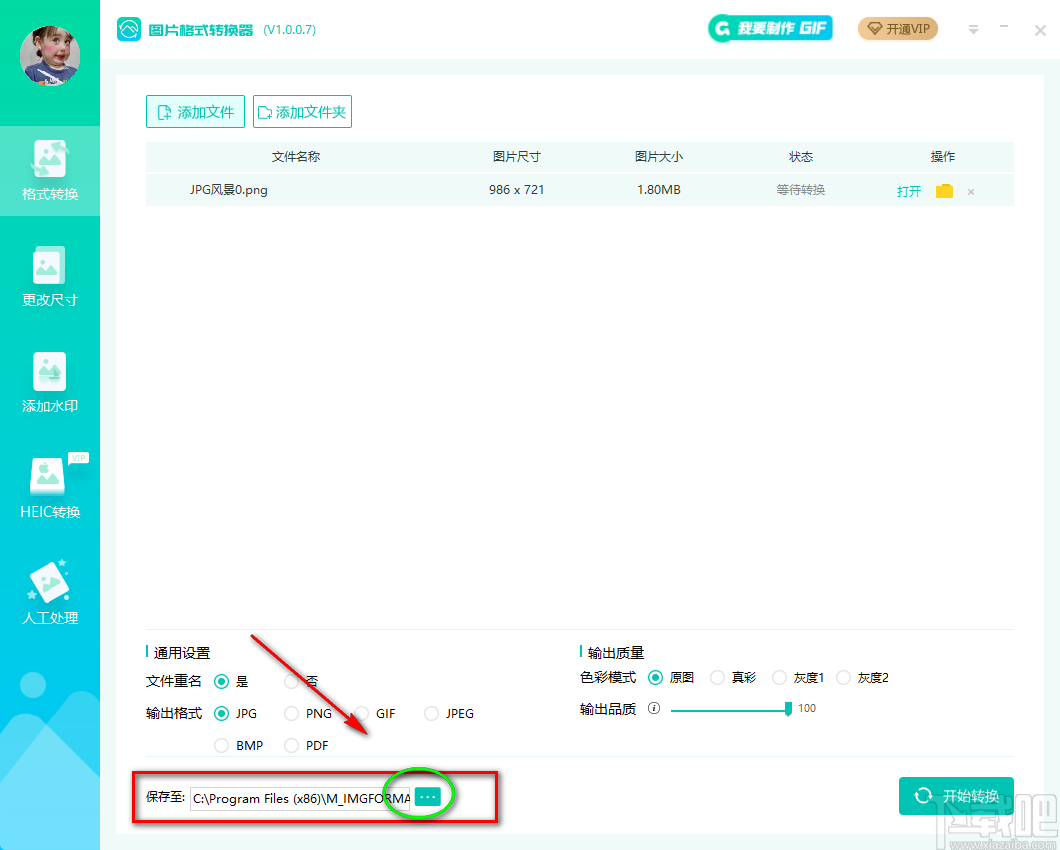Select JPG as the output format
The width and height of the screenshot is (1060, 850).
(x=221, y=713)
